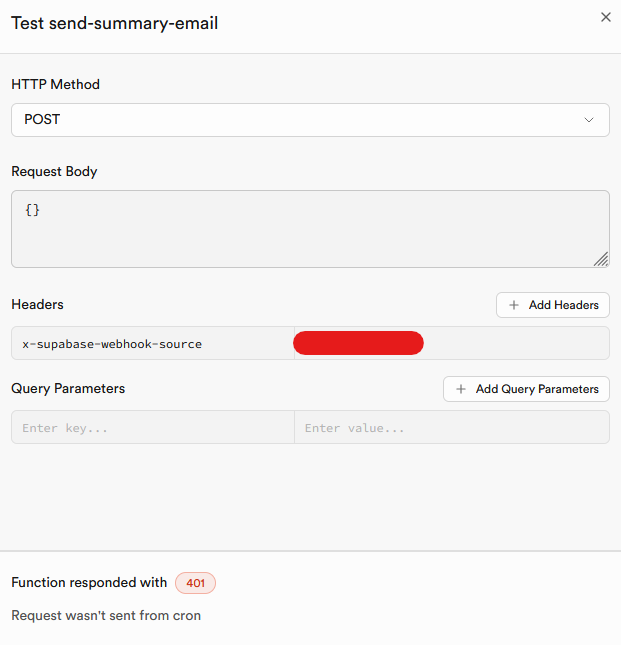Click the "Function responded with" label
The image size is (621, 645).
click(89, 583)
